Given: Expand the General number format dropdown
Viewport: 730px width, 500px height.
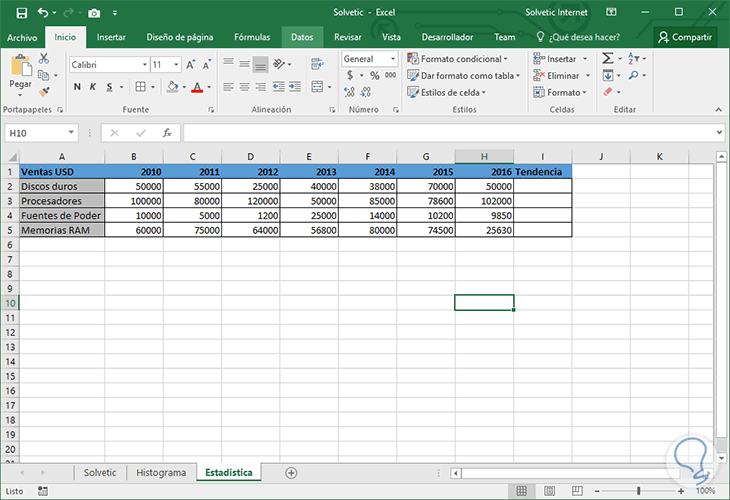Looking at the screenshot, I should pos(393,59).
